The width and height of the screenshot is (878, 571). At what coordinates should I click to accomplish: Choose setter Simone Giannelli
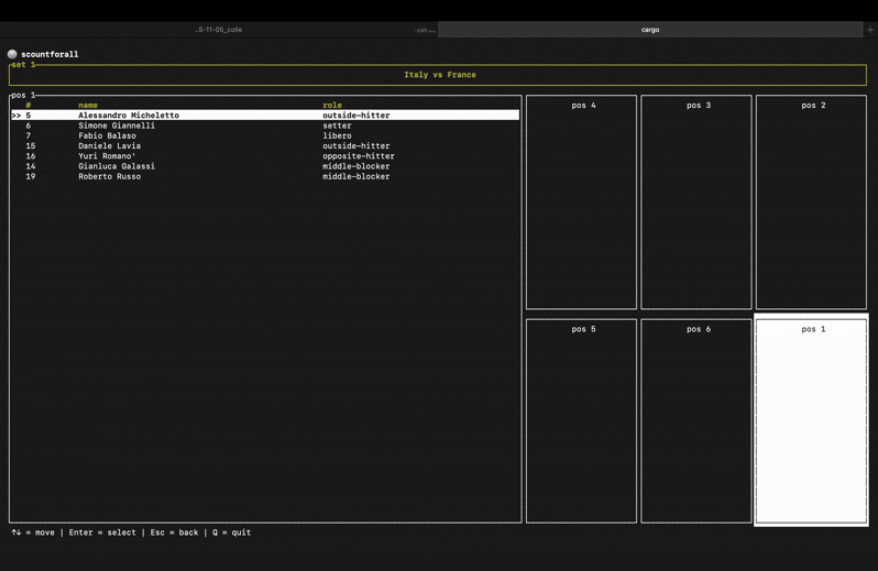(x=265, y=125)
